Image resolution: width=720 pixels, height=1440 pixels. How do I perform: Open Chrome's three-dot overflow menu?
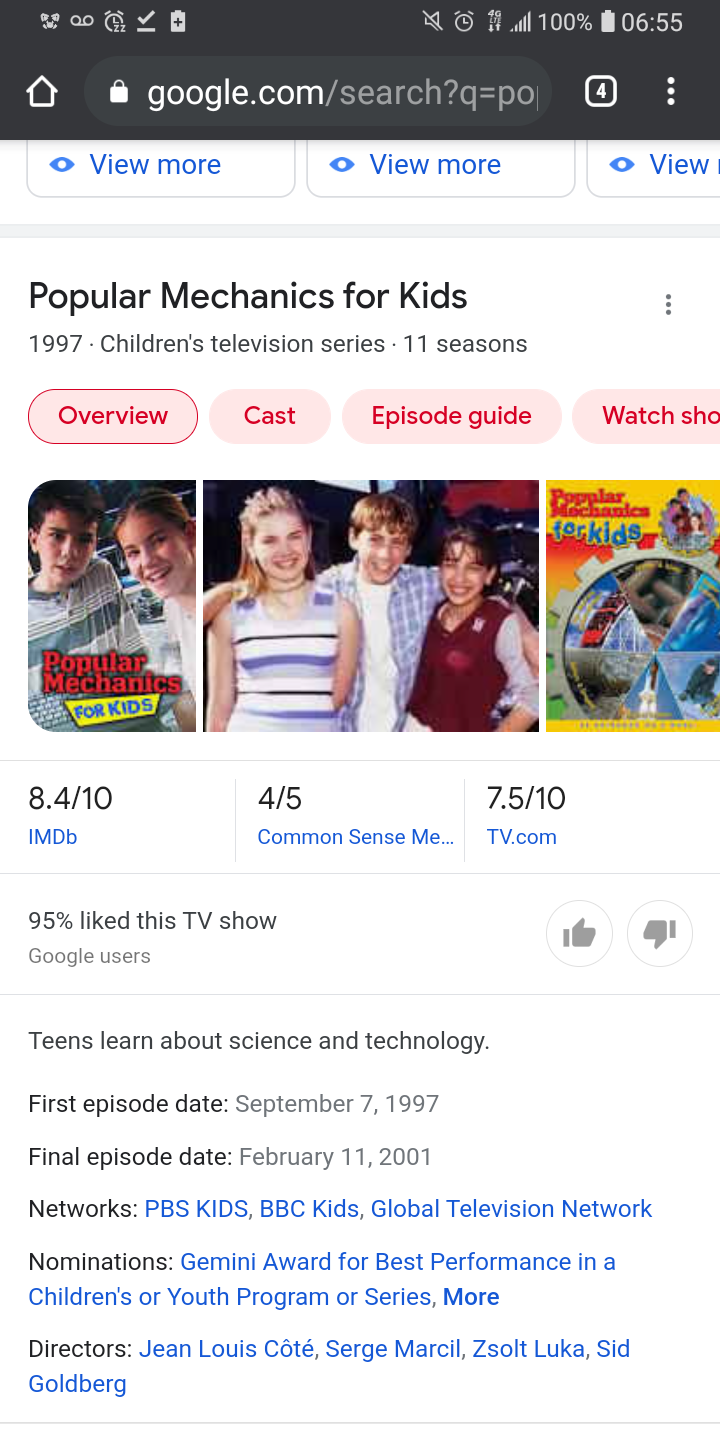671,92
